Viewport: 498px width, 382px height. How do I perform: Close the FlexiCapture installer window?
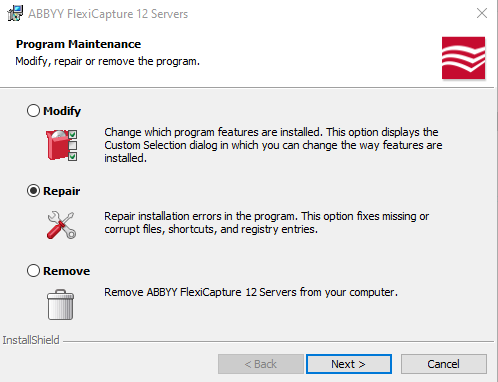482,13
